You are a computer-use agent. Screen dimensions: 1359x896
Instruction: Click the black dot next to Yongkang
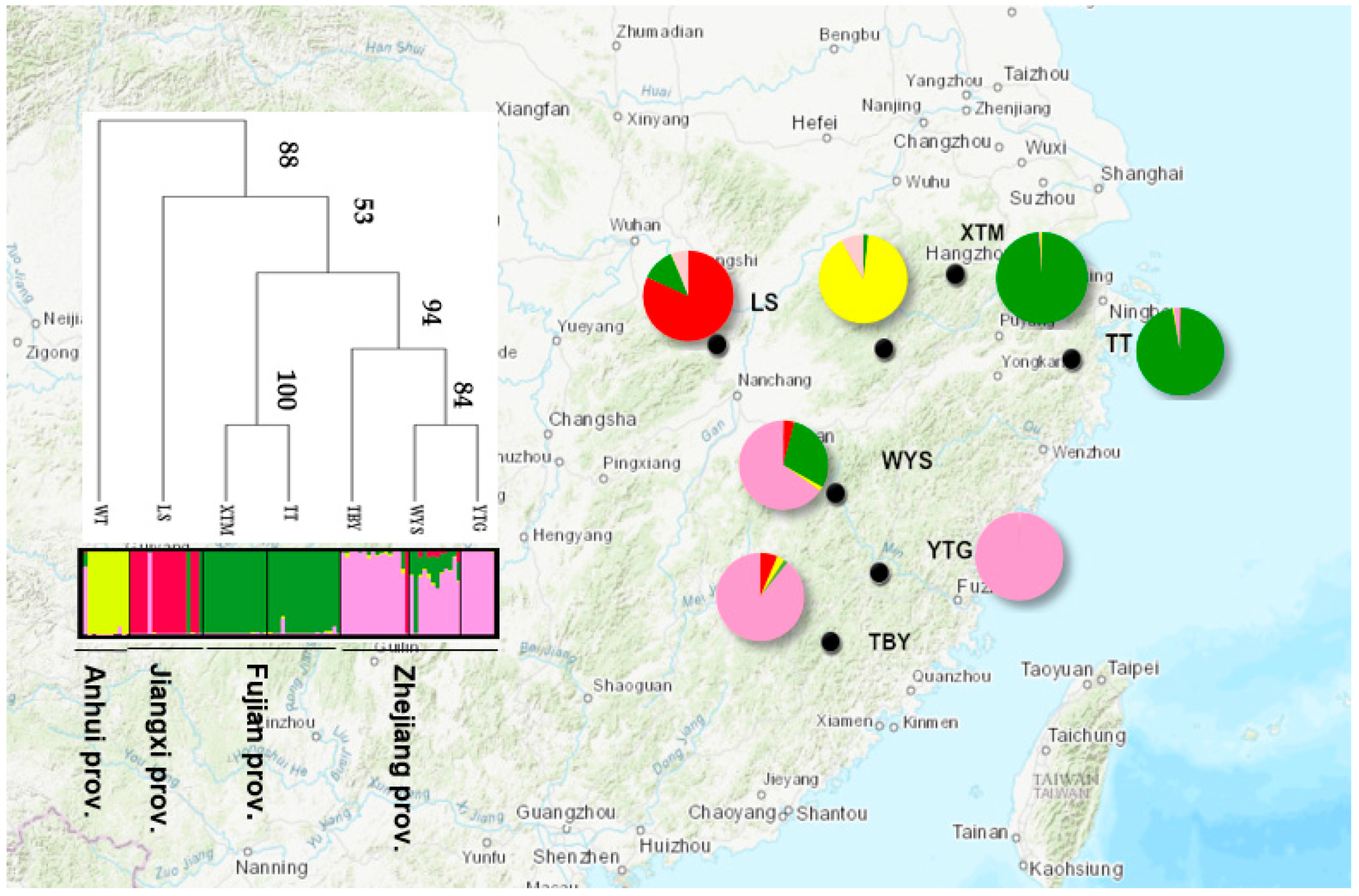click(x=1072, y=360)
